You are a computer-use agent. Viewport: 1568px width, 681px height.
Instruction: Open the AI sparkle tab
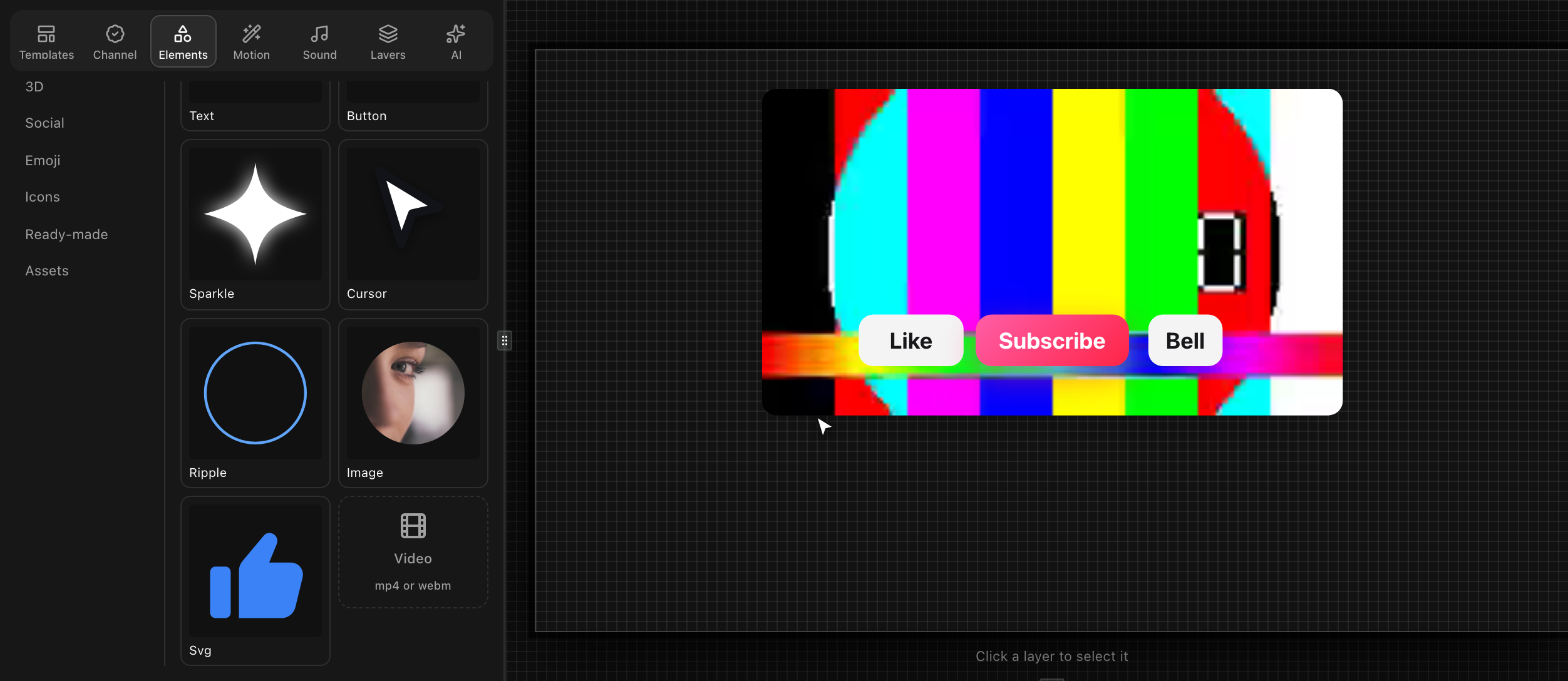pyautogui.click(x=456, y=42)
